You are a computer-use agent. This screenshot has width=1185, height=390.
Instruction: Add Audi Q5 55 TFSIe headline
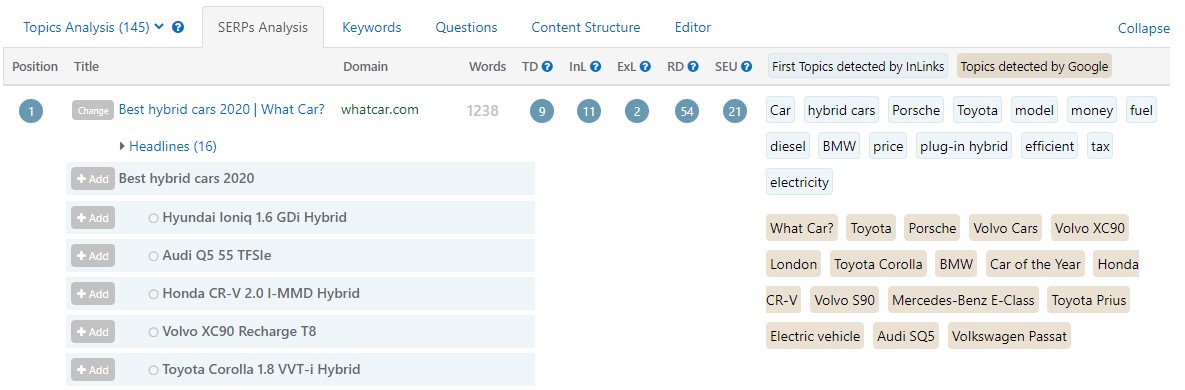point(93,255)
